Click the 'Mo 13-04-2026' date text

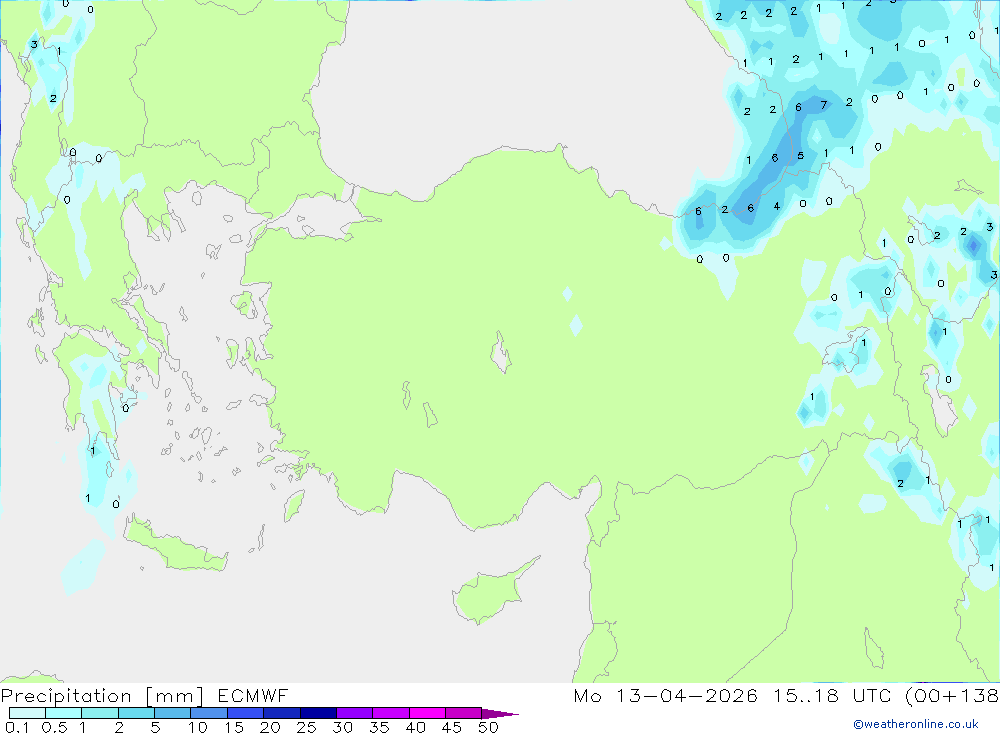tap(665, 695)
